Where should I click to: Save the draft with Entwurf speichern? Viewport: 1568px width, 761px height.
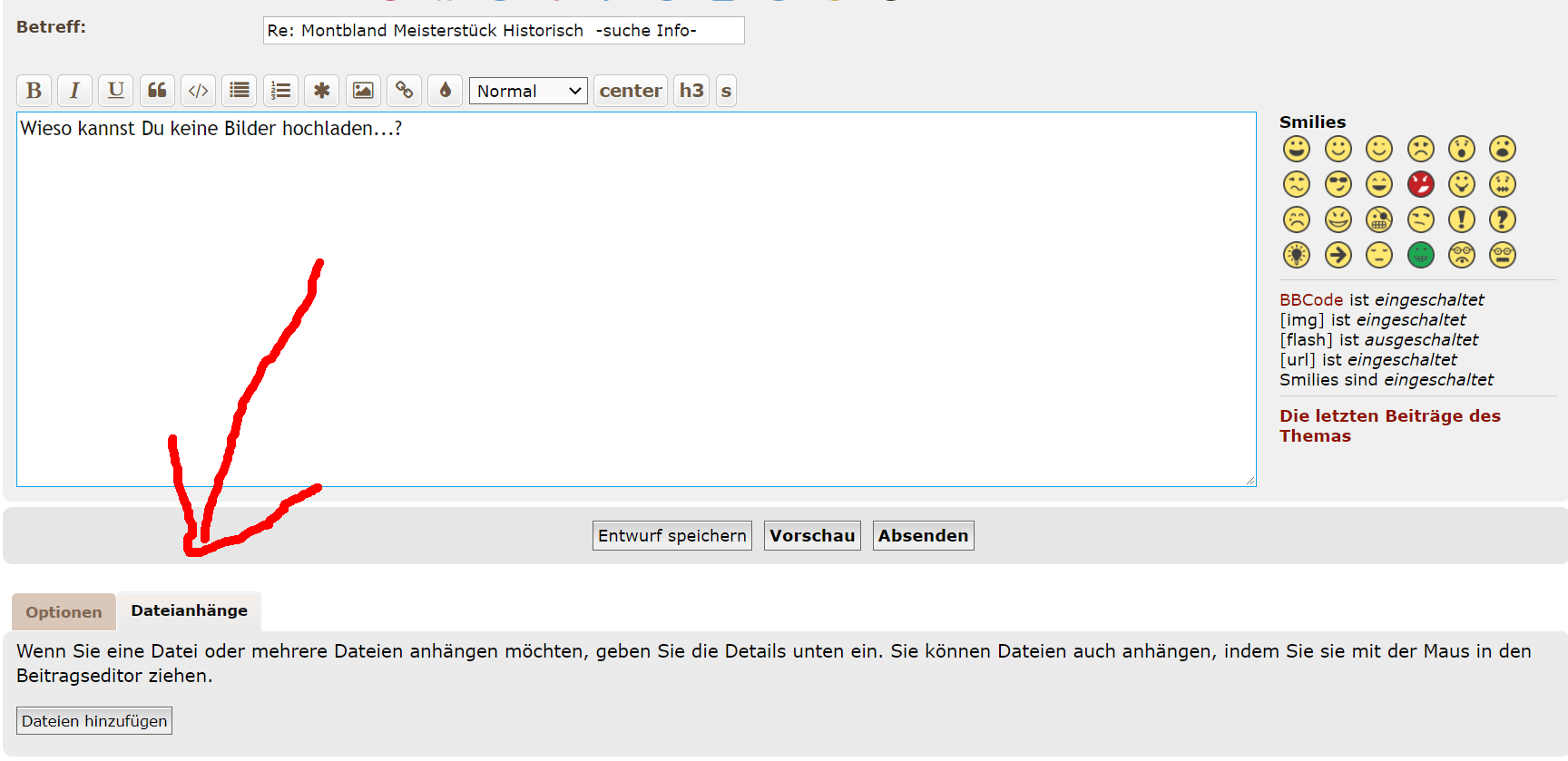672,535
